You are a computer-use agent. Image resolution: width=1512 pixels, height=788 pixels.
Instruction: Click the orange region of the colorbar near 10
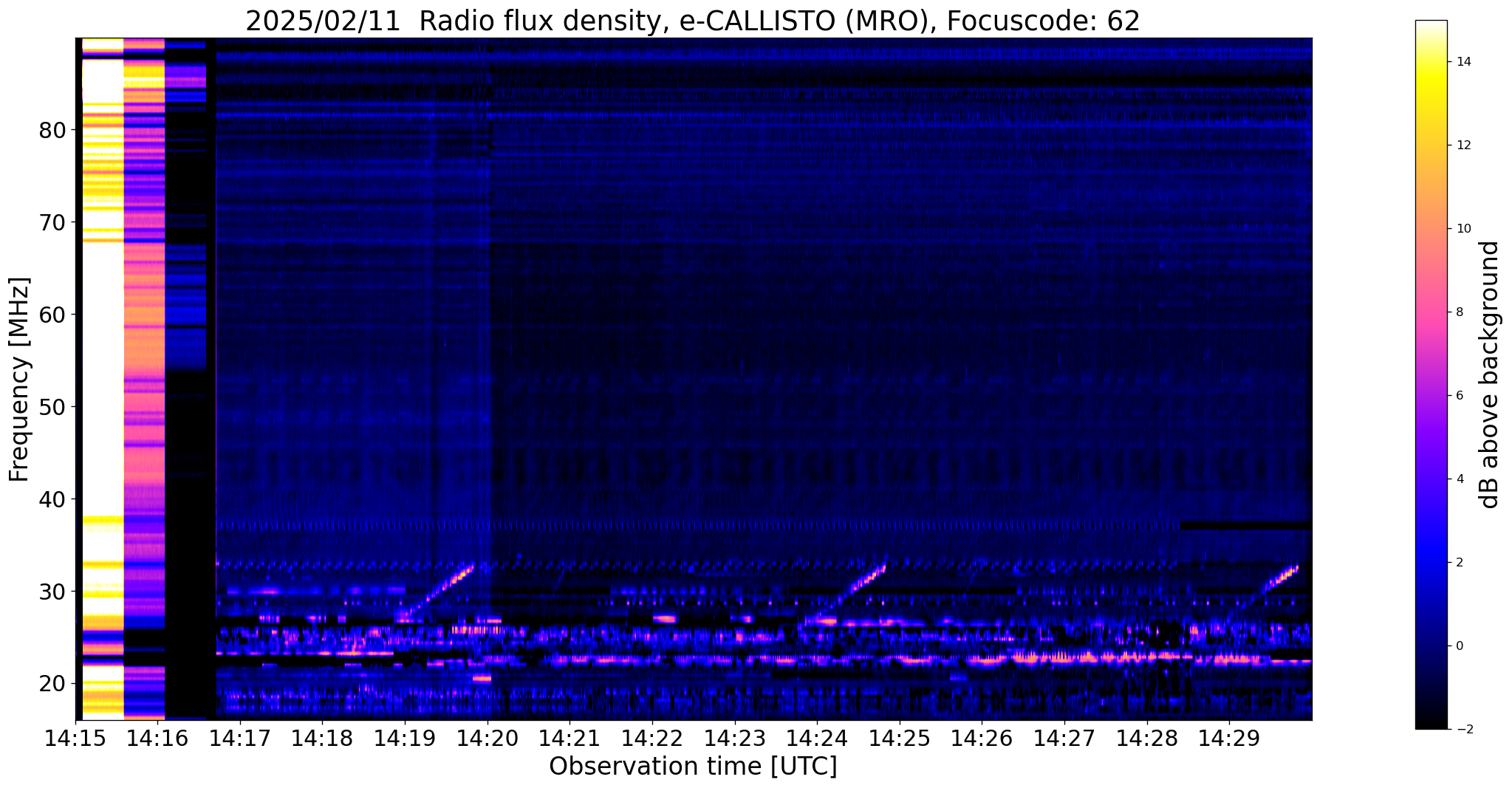click(x=1431, y=229)
